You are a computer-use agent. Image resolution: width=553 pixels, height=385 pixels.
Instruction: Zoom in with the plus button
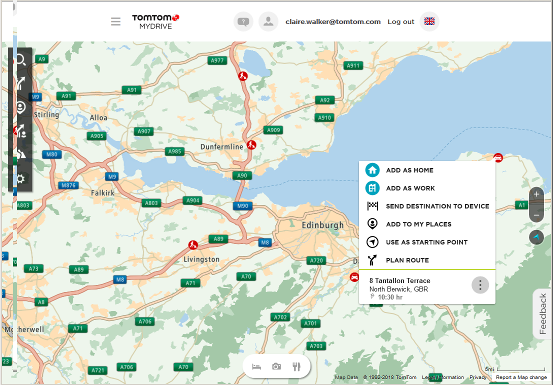click(x=536, y=194)
